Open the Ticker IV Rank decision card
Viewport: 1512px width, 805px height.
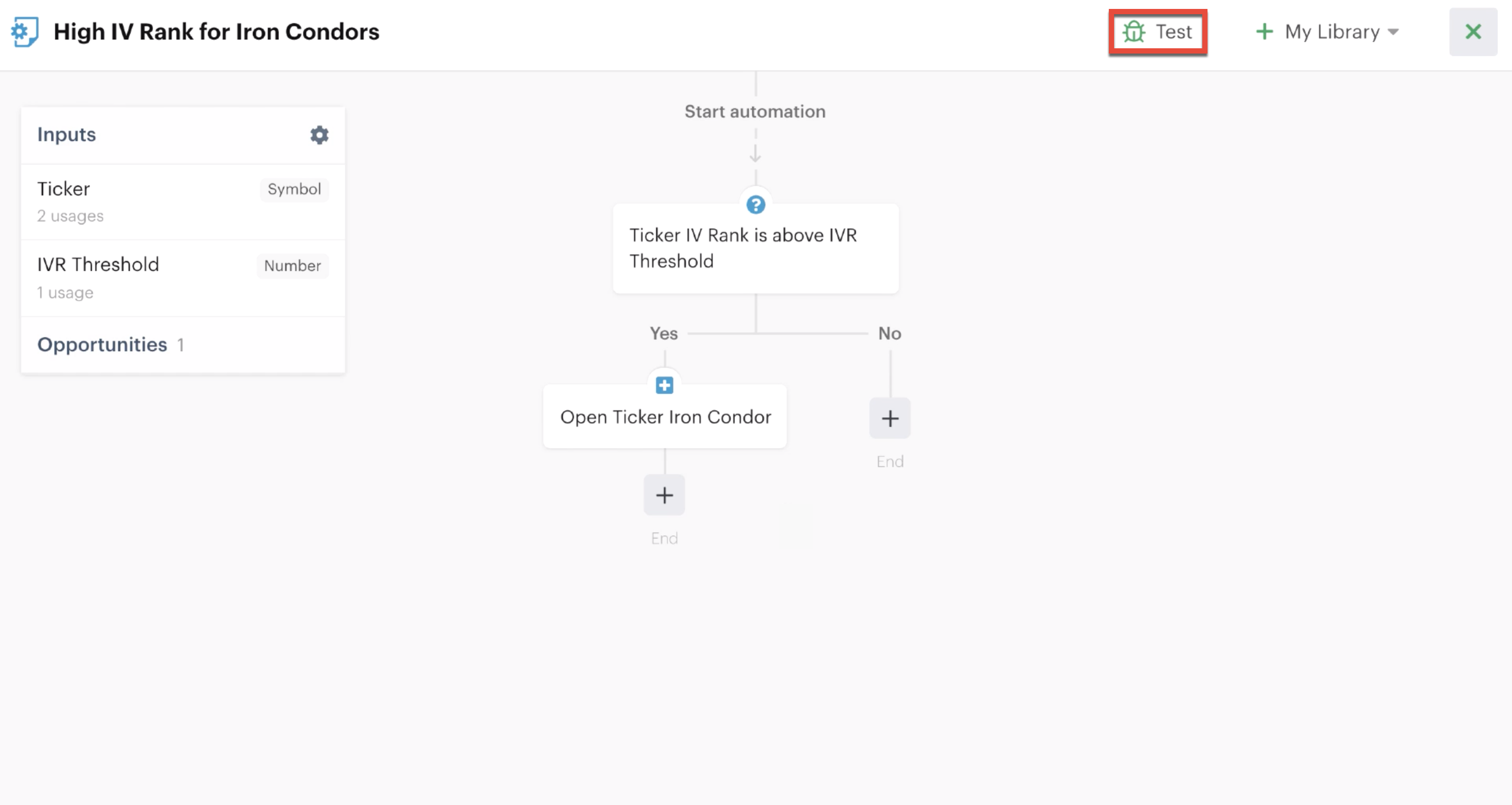755,248
